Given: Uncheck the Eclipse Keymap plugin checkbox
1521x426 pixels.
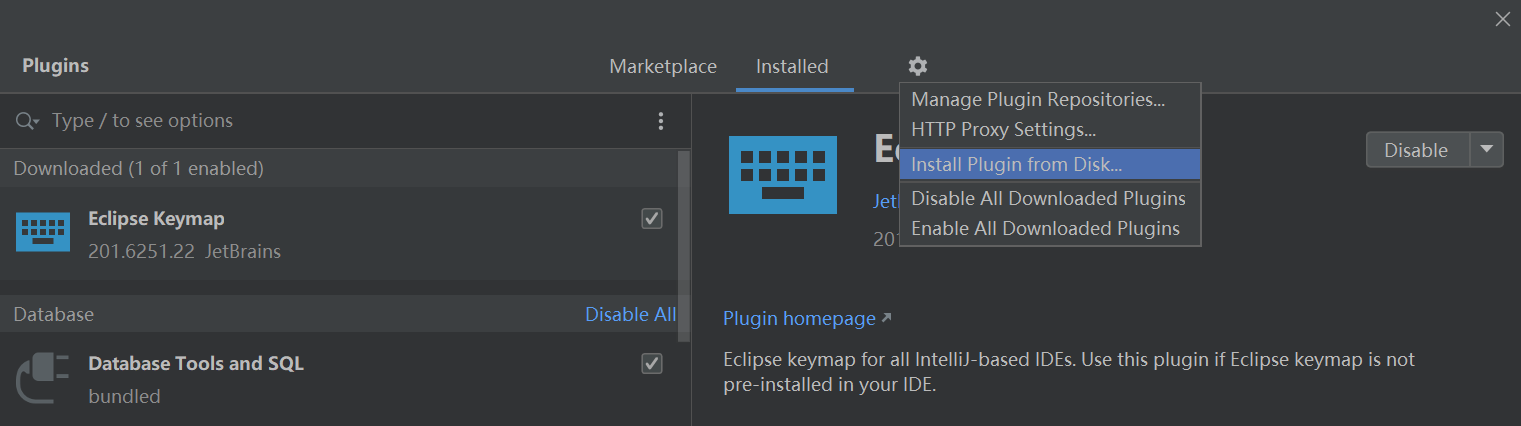Looking at the screenshot, I should tap(652, 218).
